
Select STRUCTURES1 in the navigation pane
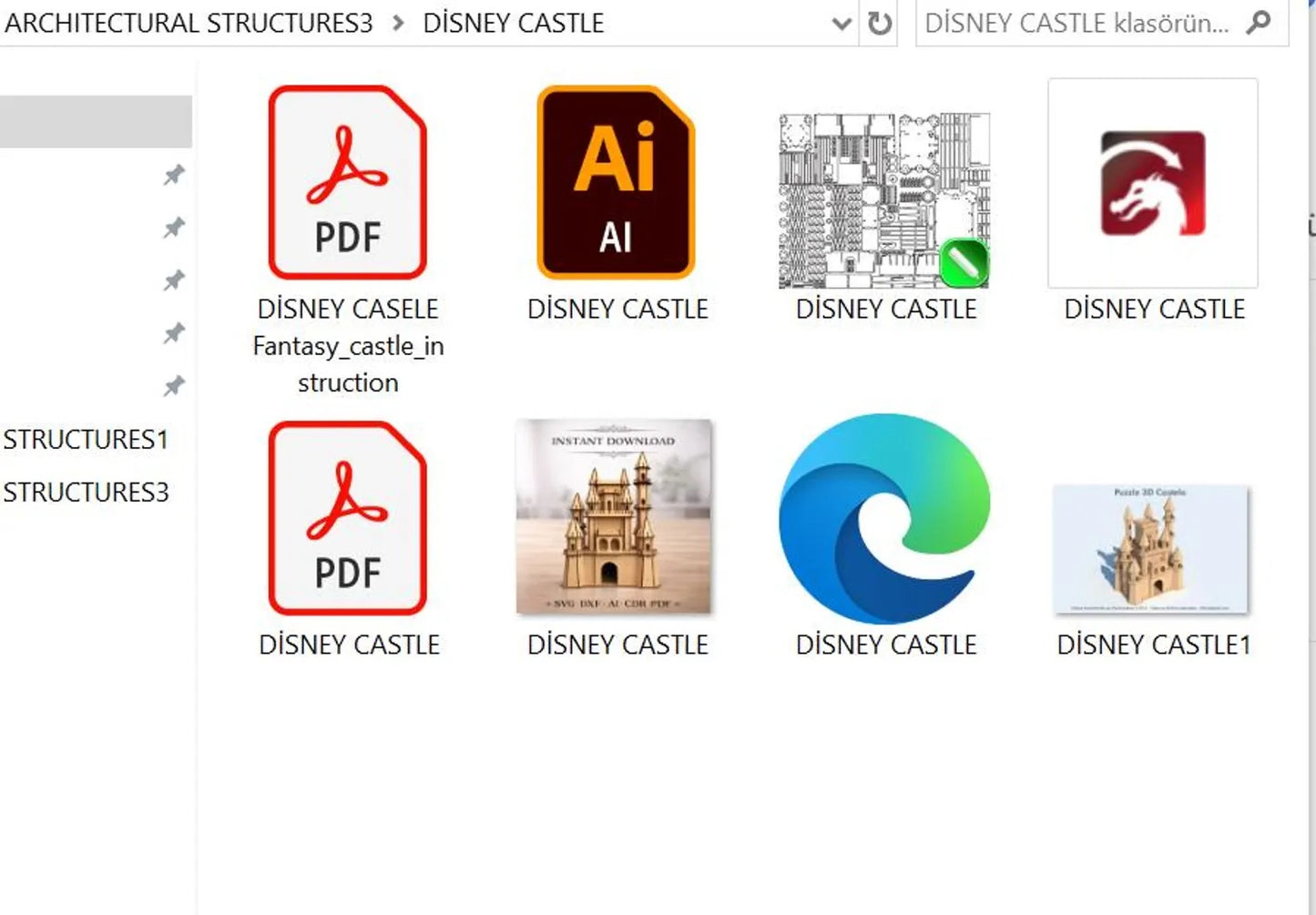coord(86,440)
